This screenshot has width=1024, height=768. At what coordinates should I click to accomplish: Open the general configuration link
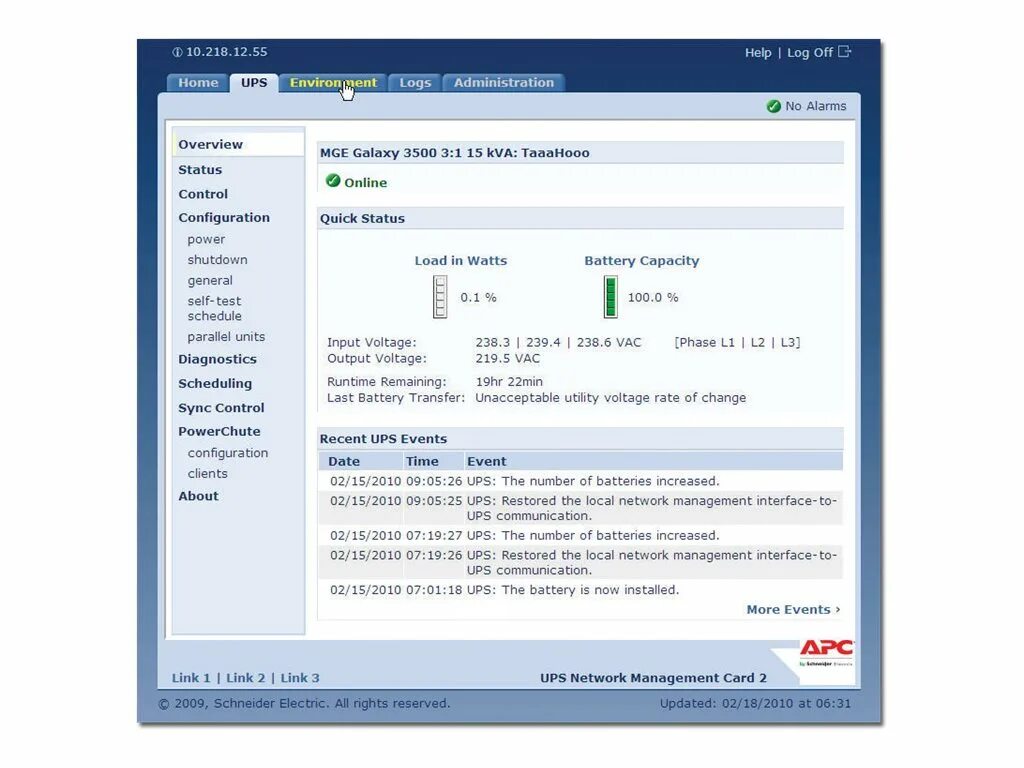tap(210, 281)
